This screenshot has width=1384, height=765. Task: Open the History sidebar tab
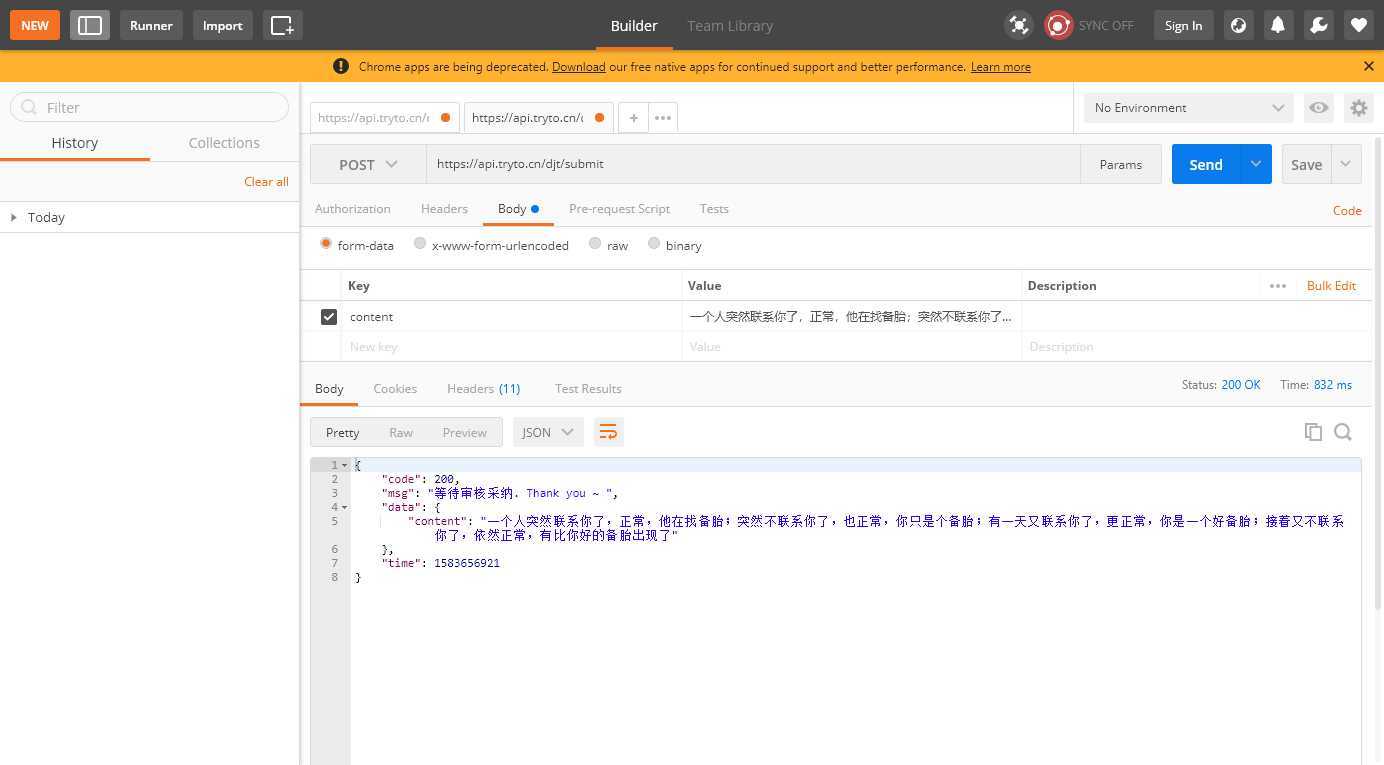tap(75, 143)
